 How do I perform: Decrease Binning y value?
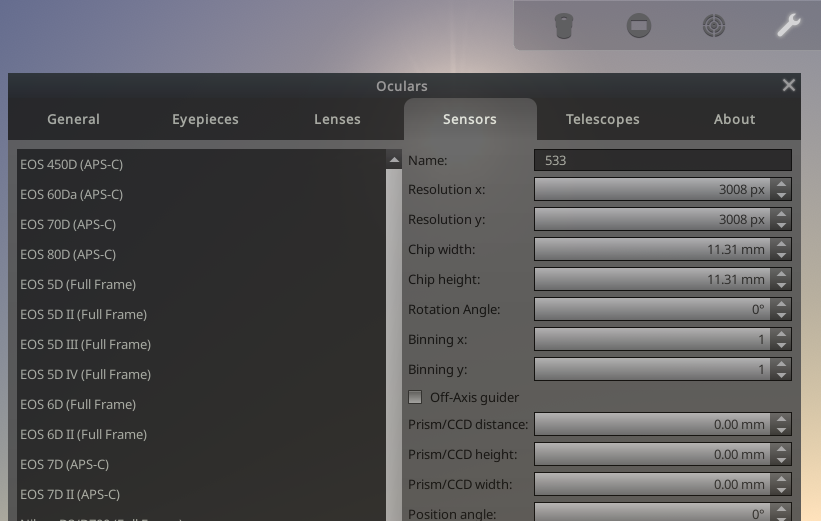tap(781, 375)
